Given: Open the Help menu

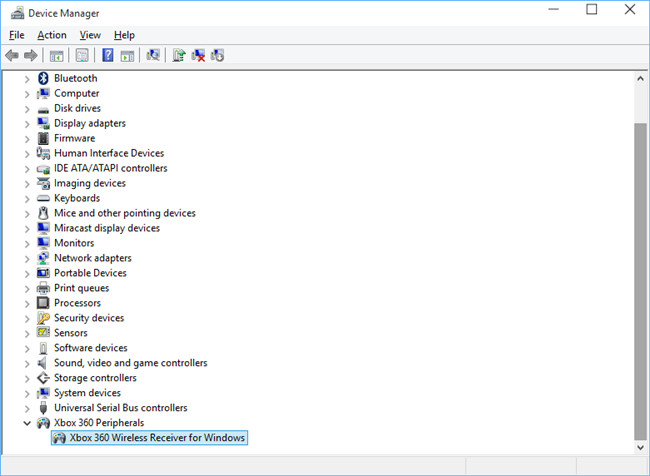Looking at the screenshot, I should [x=124, y=35].
